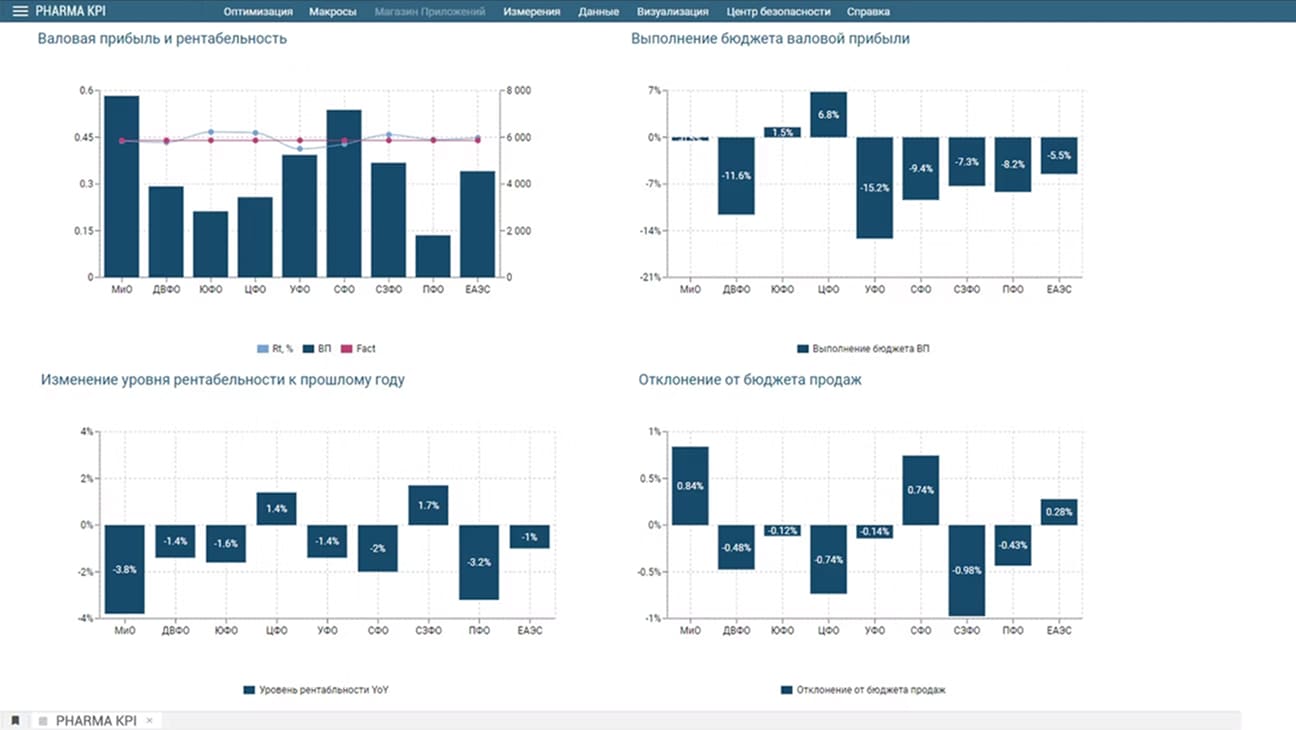This screenshot has height=730, width=1296.
Task: Toggle the Fact legend series
Action: click(358, 349)
